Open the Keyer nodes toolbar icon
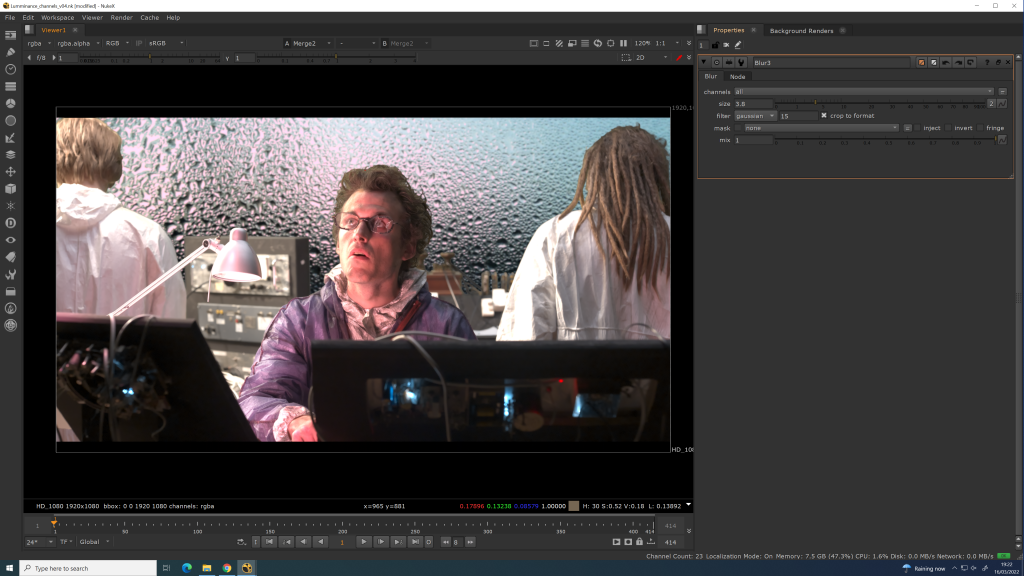This screenshot has height=576, width=1024. click(10, 138)
